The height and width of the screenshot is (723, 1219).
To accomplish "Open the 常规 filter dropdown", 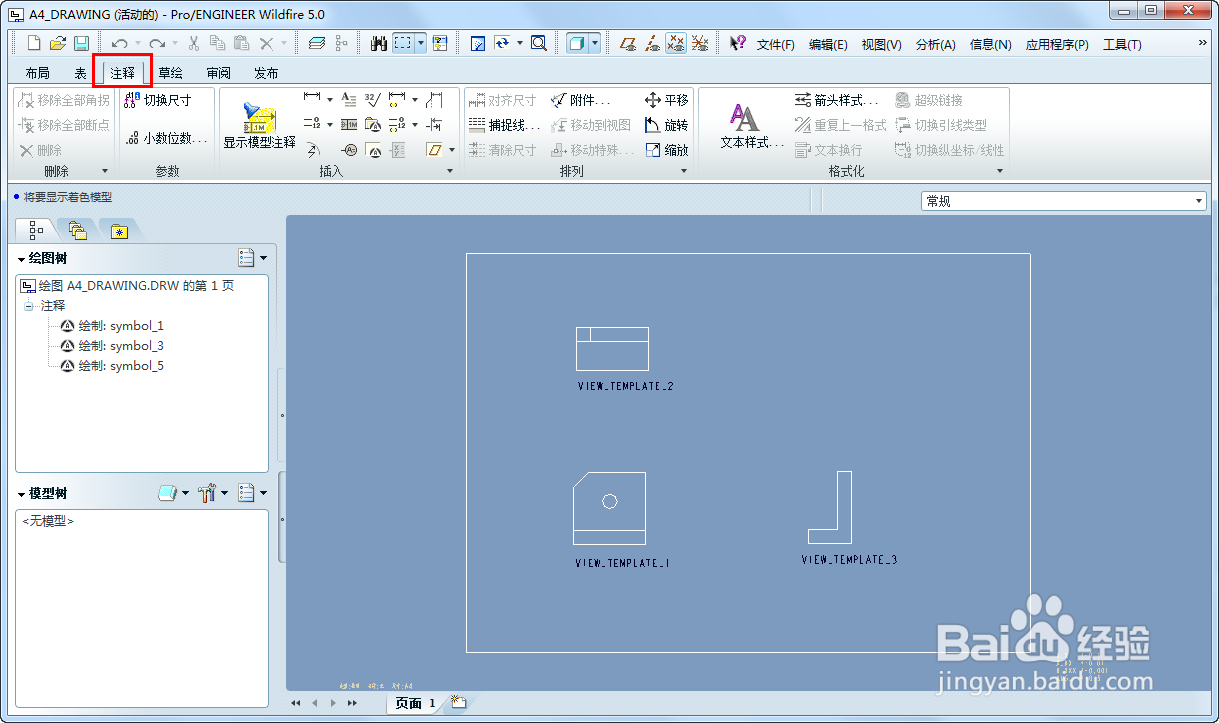I will coord(1063,201).
